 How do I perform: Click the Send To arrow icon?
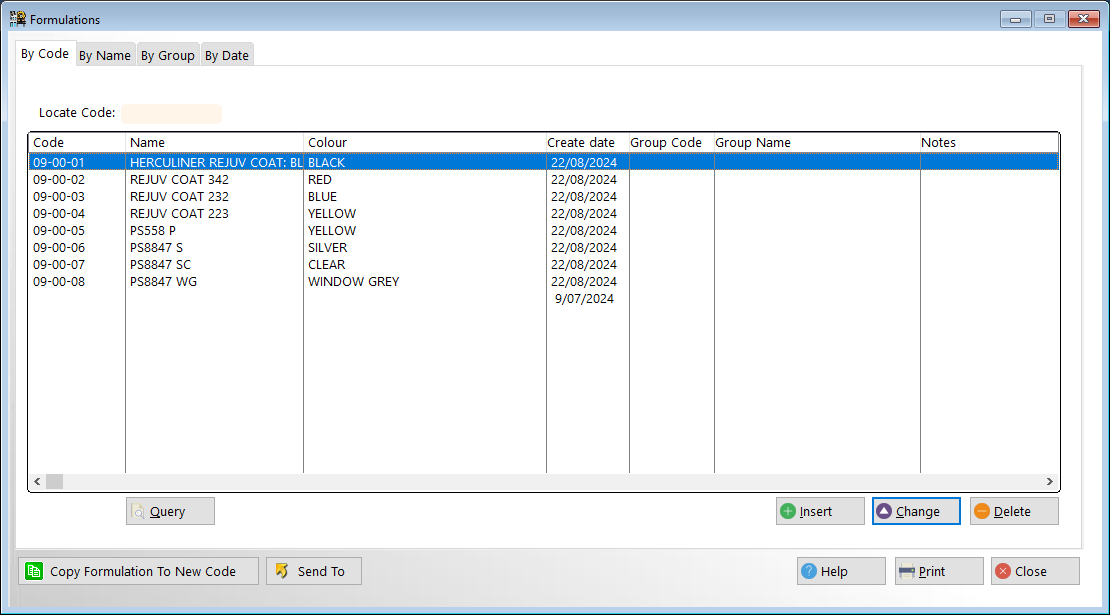282,571
